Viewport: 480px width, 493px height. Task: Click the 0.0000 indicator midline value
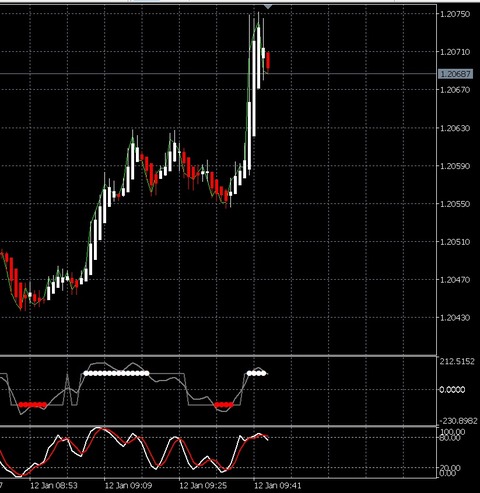(x=452, y=390)
